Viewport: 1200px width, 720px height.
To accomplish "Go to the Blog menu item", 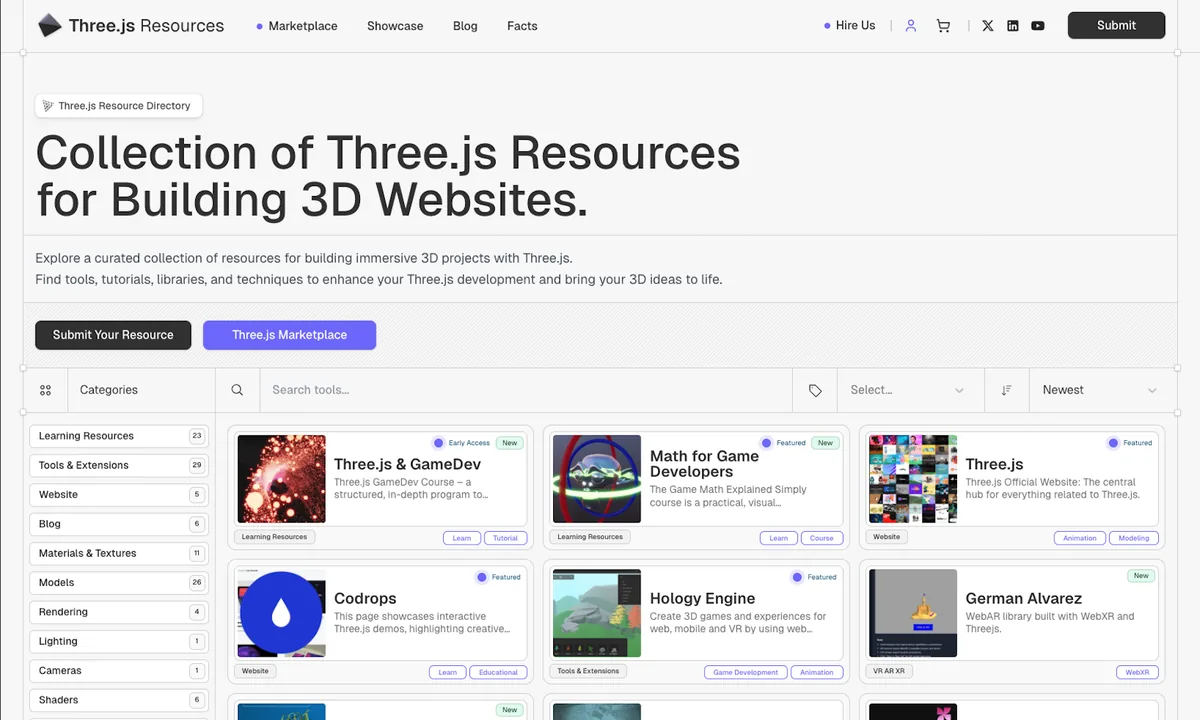I will pos(465,26).
